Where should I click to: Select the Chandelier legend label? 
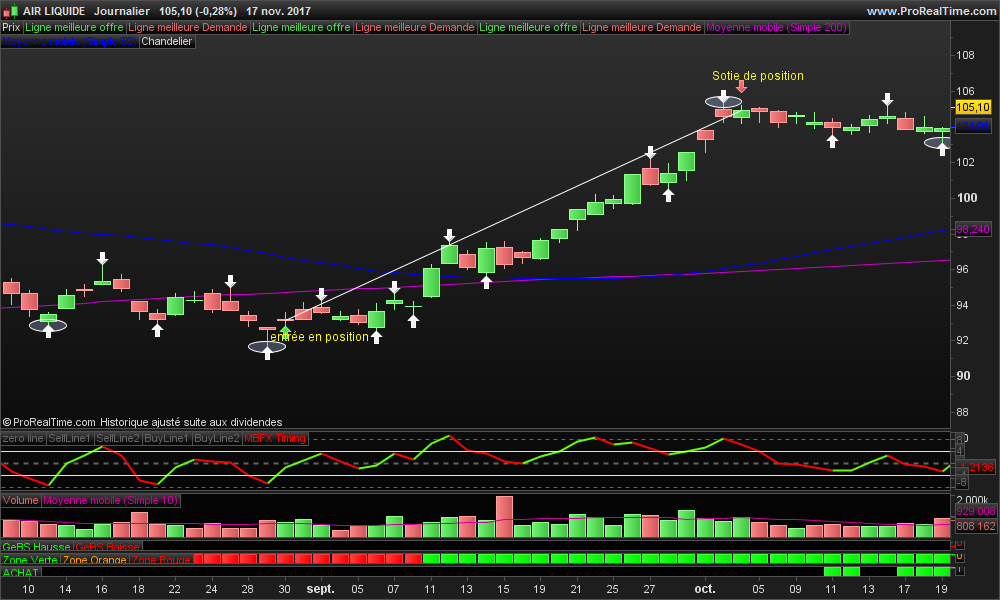tap(166, 41)
